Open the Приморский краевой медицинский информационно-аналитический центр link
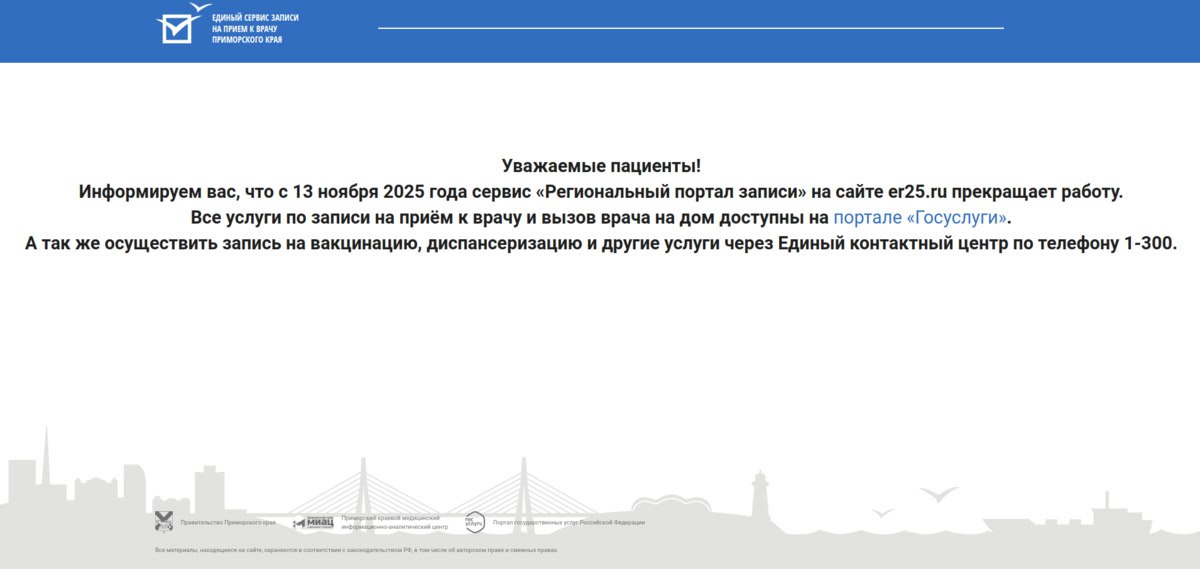This screenshot has height=569, width=1200. click(x=390, y=522)
